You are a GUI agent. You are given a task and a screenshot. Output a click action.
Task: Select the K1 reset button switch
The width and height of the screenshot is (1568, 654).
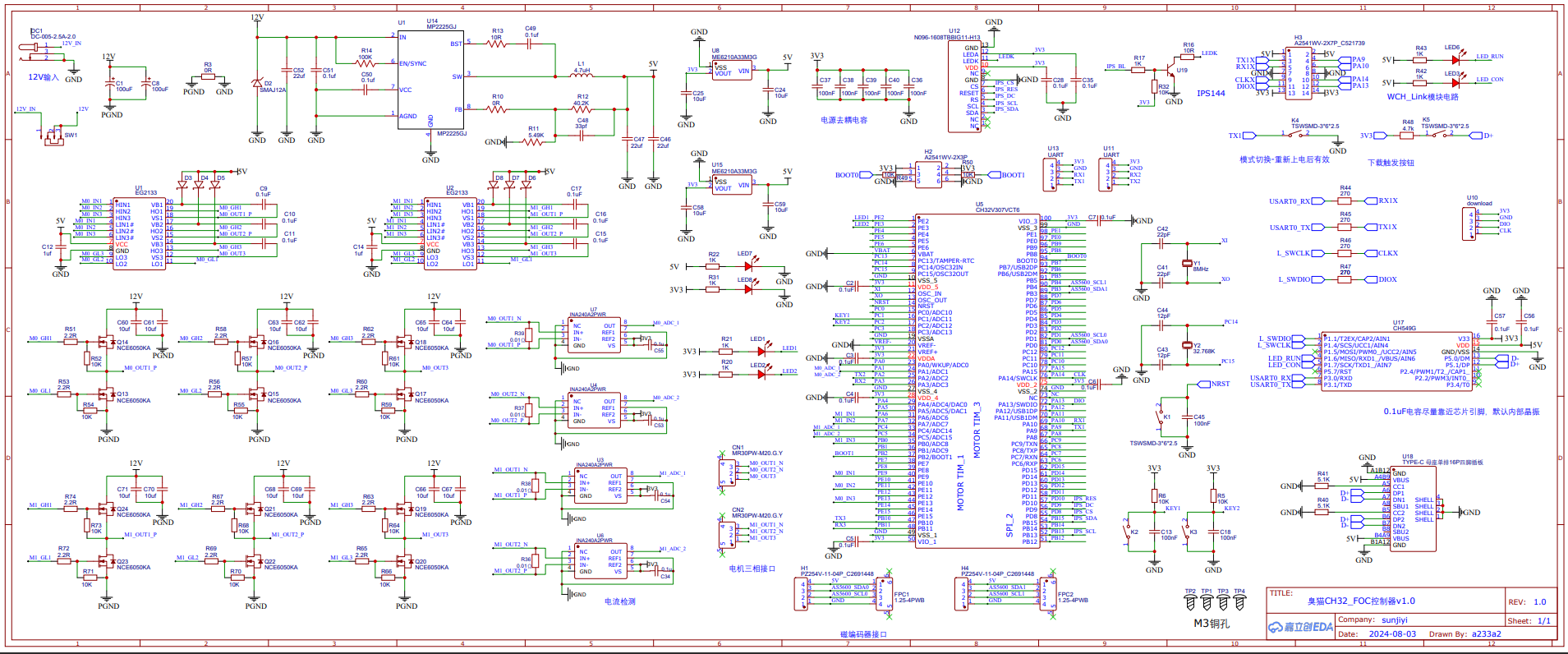[1161, 416]
